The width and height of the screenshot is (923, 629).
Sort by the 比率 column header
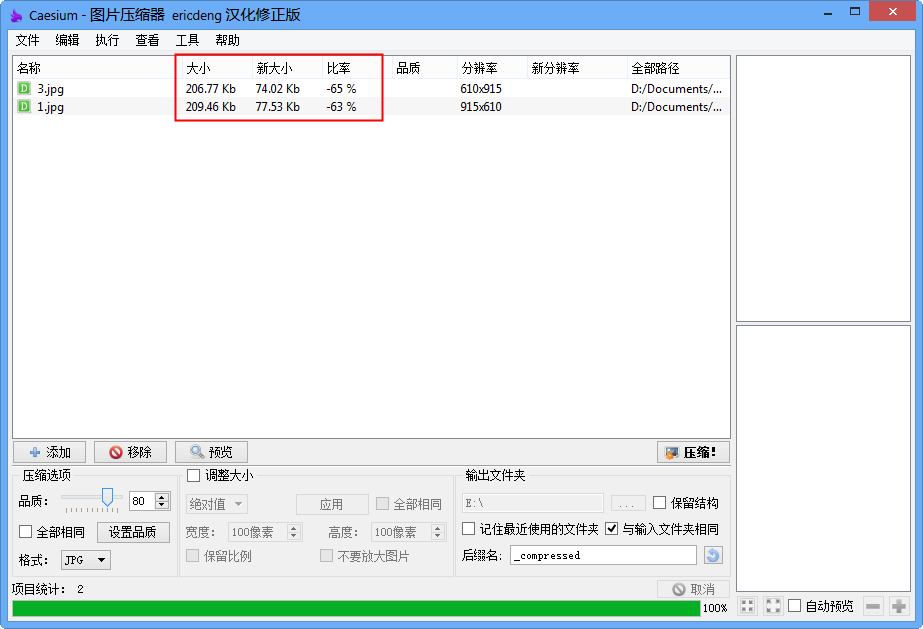(x=357, y=68)
